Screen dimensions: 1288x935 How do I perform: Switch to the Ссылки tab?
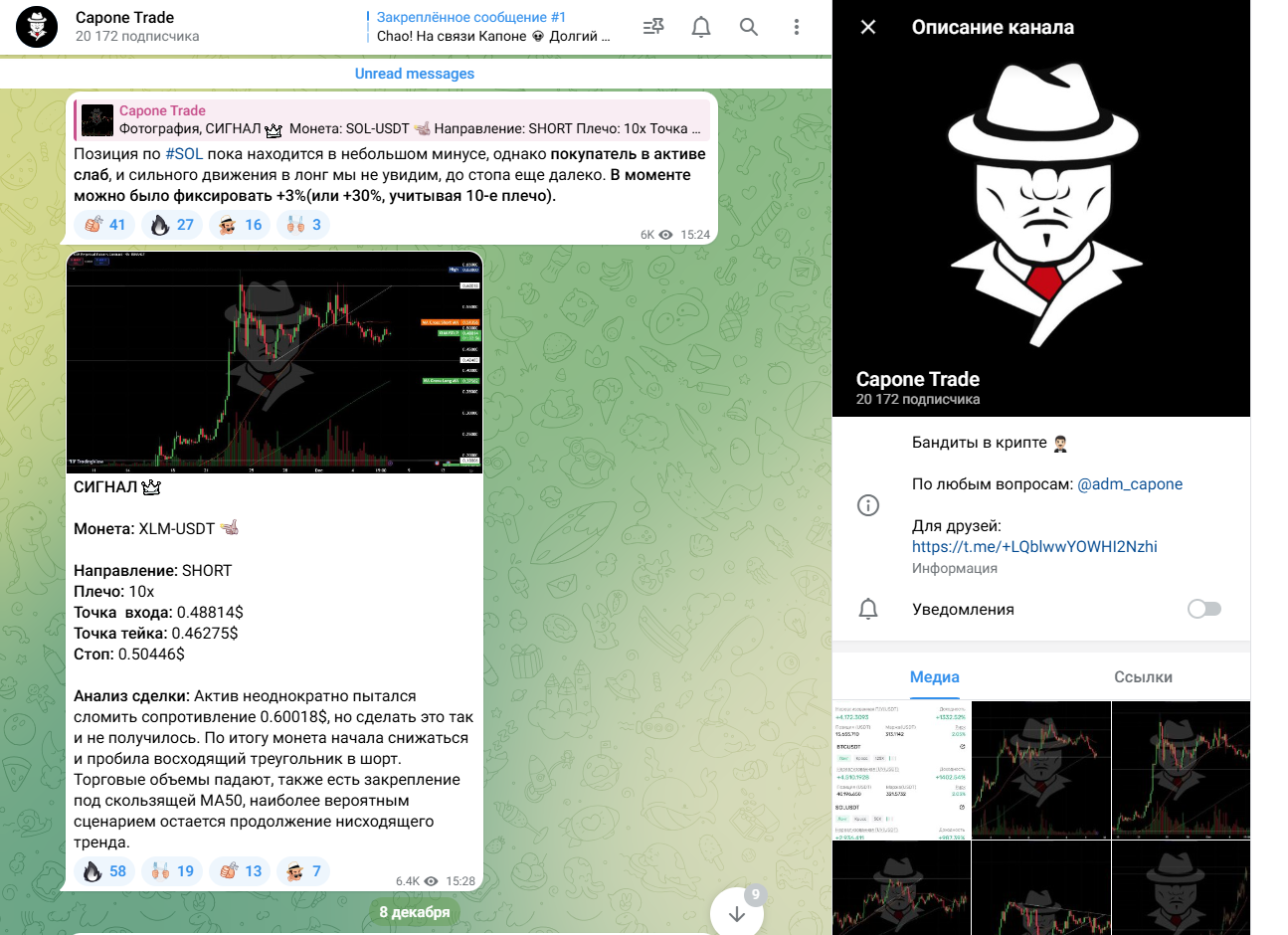tap(1143, 677)
